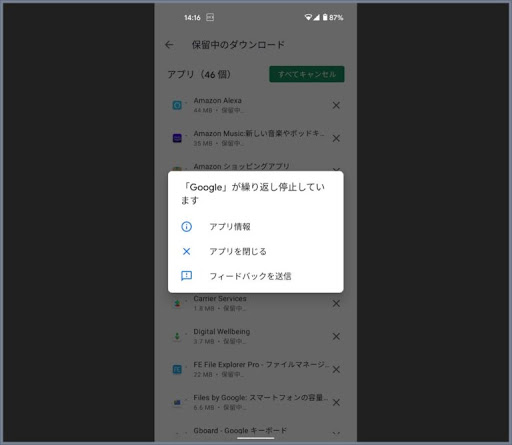Cancel the Amazon Music download
This screenshot has width=512, height=445.
tap(336, 138)
